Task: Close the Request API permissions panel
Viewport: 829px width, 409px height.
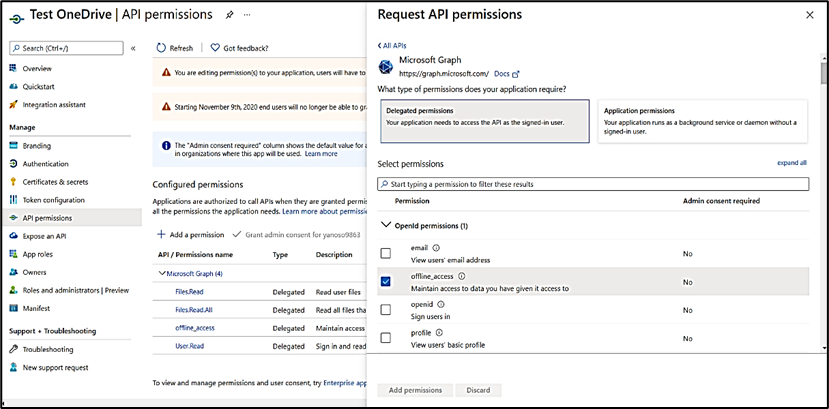Action: tap(808, 15)
